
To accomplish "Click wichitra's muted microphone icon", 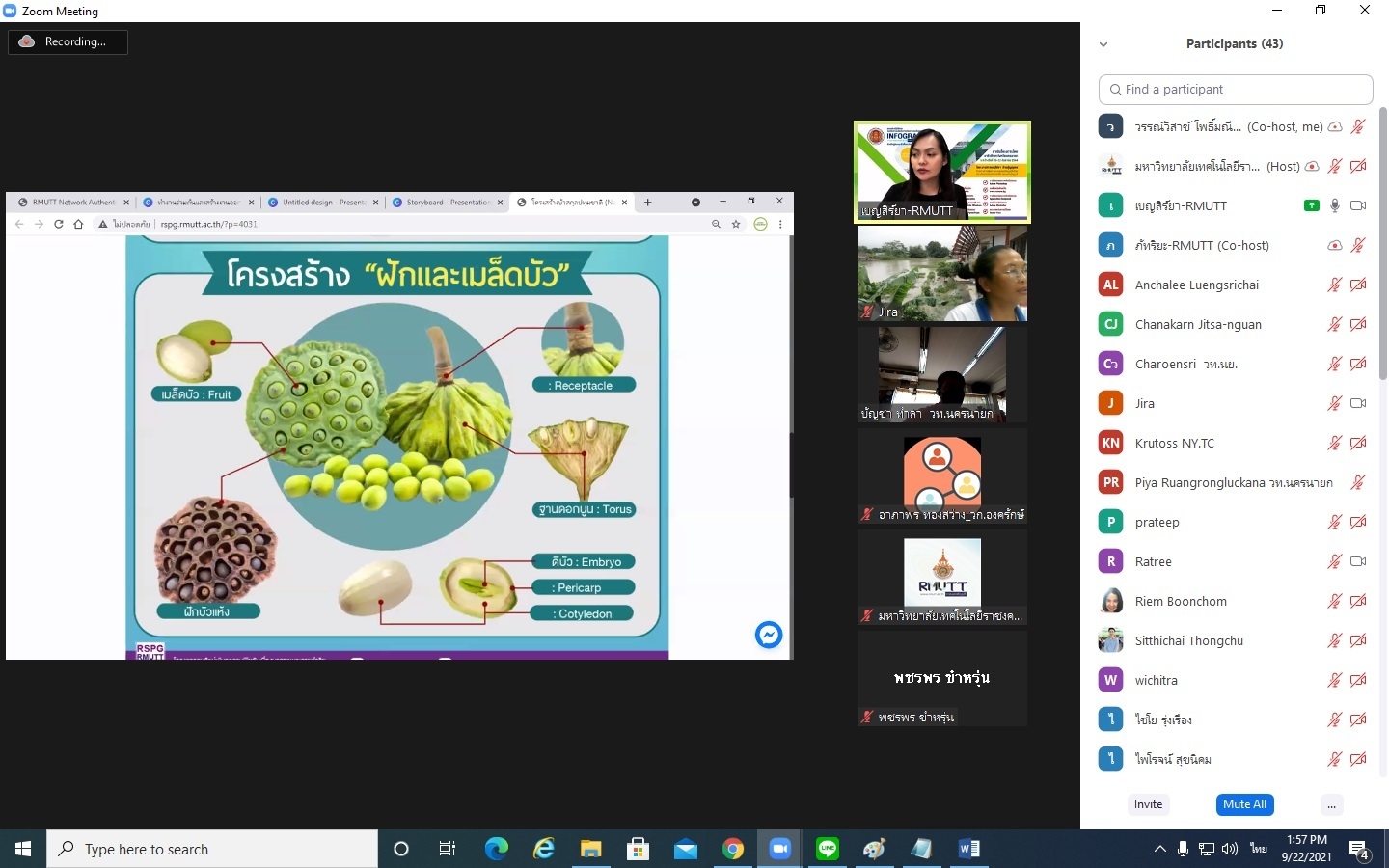I will click(1335, 680).
